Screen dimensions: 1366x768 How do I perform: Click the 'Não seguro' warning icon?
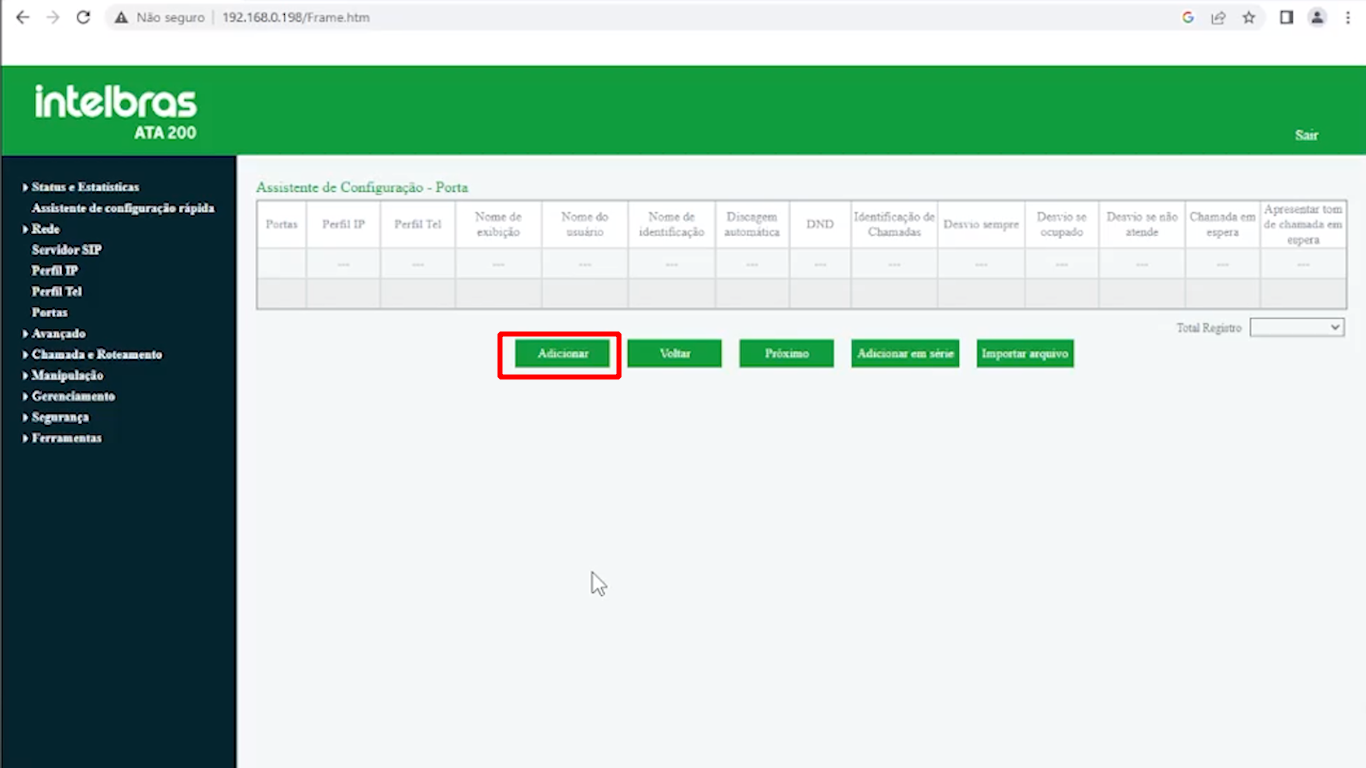click(121, 17)
